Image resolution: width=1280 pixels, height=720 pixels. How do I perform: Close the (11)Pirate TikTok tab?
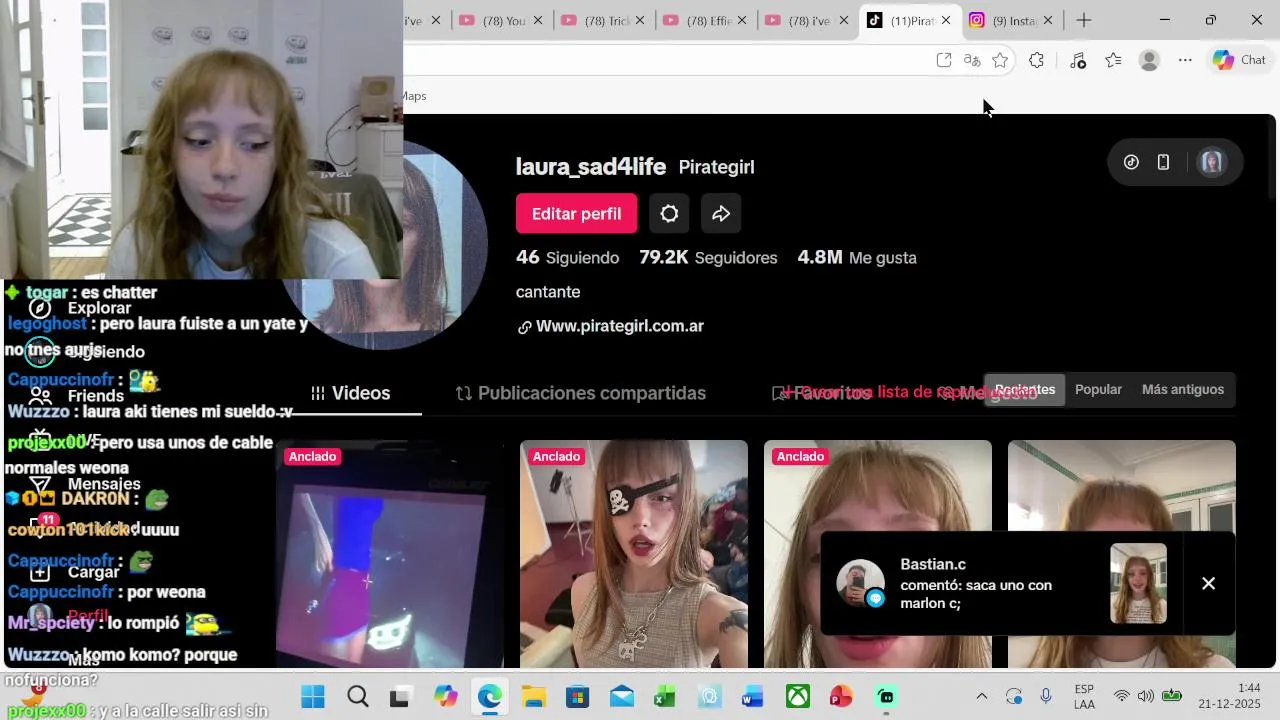(x=946, y=20)
